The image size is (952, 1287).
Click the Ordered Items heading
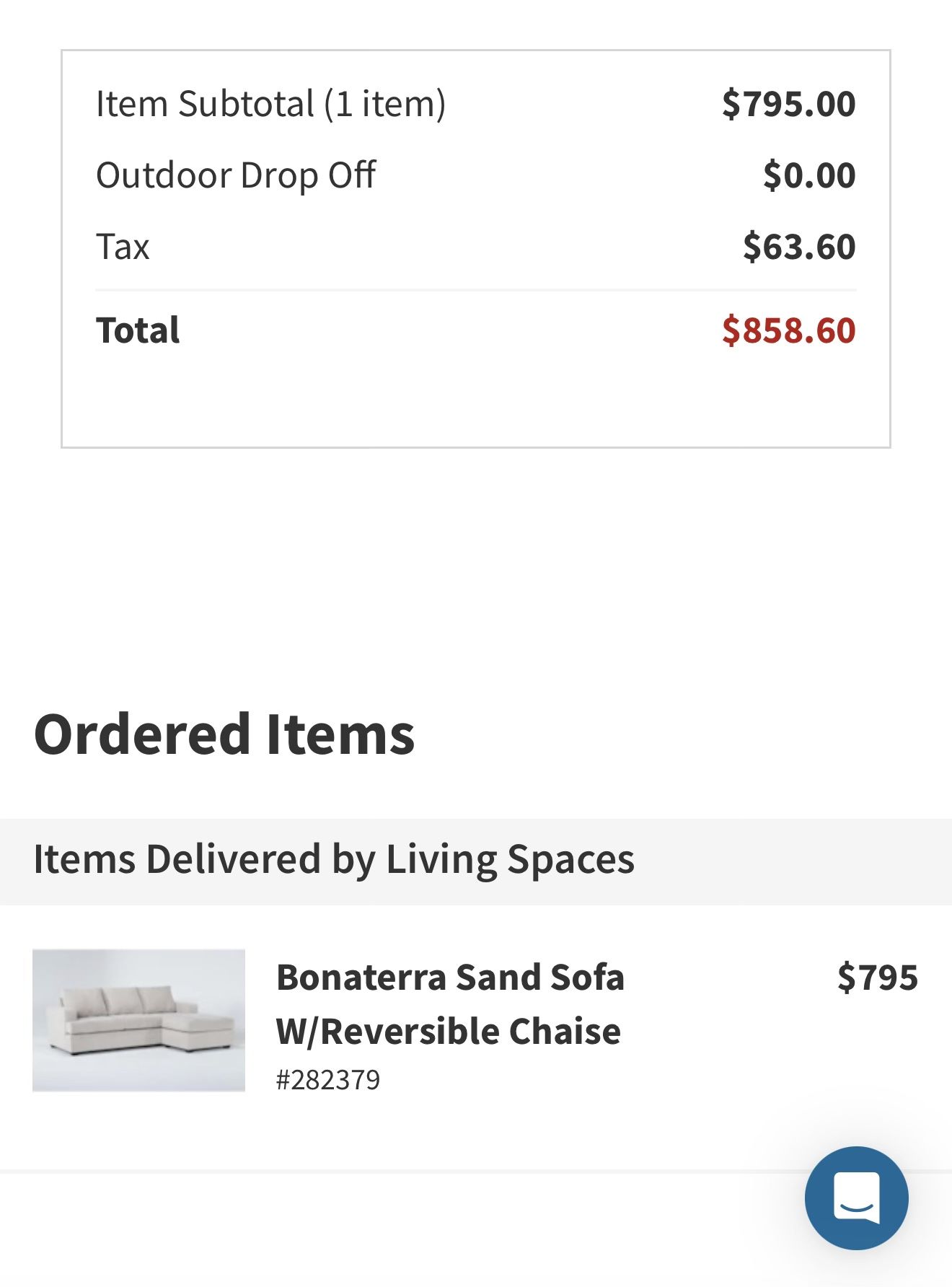point(224,734)
